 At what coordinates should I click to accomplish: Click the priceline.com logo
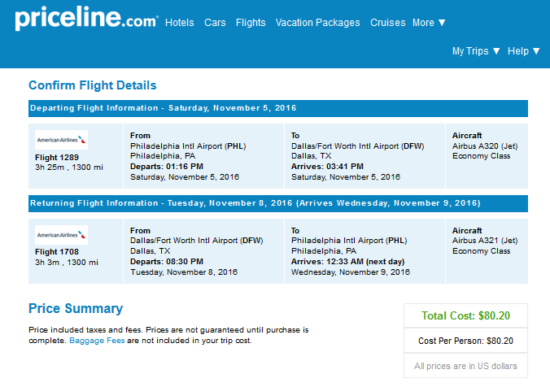coord(86,18)
